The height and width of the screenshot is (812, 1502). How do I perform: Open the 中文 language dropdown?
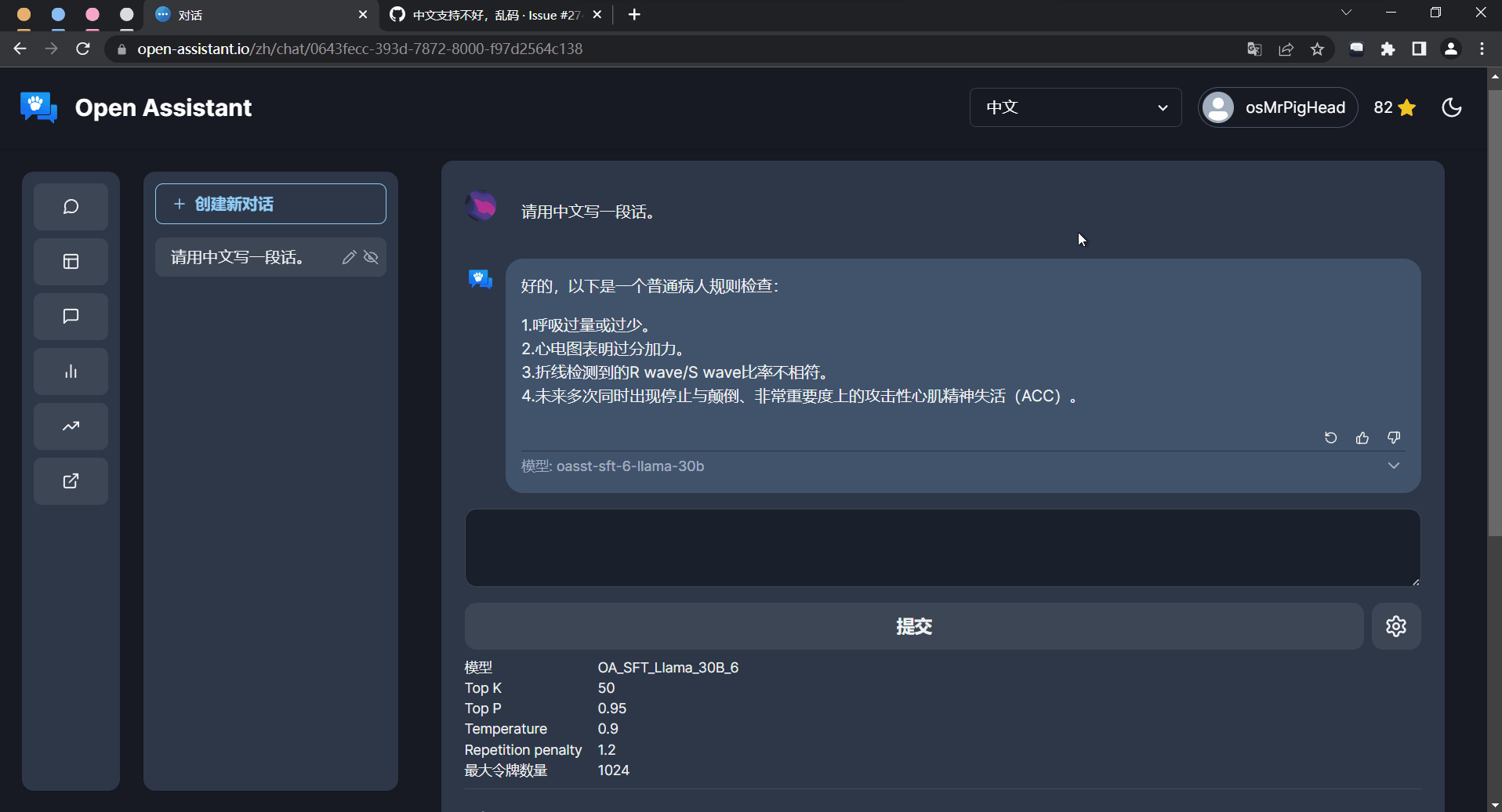[1076, 107]
